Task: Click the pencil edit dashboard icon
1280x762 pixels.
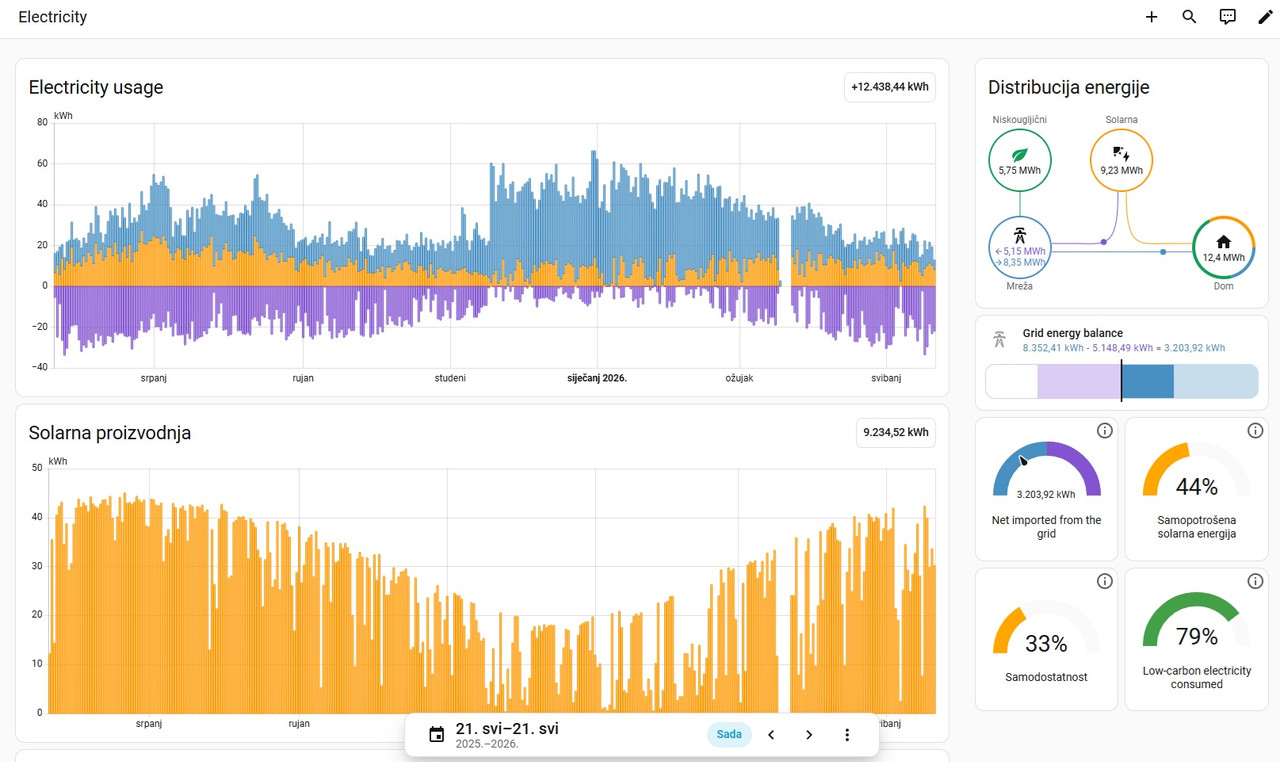Action: click(x=1265, y=17)
